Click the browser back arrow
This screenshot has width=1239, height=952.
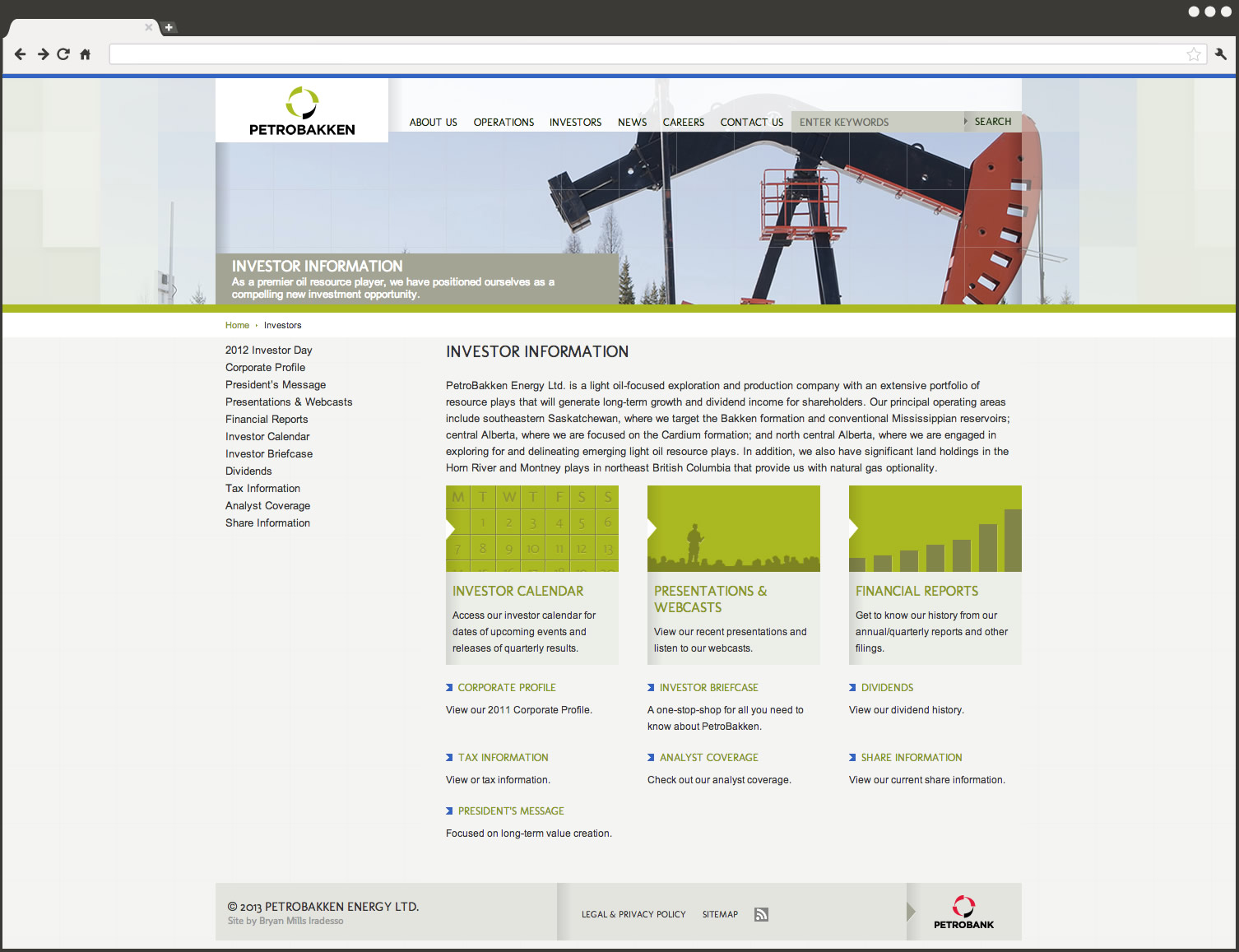(21, 54)
